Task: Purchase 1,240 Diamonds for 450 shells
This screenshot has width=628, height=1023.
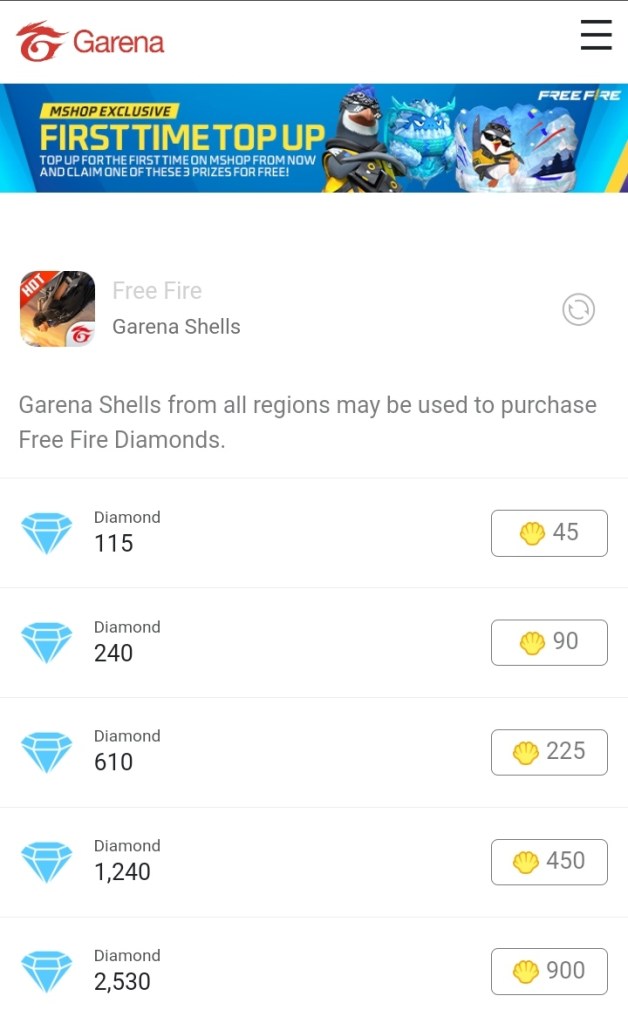Action: click(x=549, y=861)
